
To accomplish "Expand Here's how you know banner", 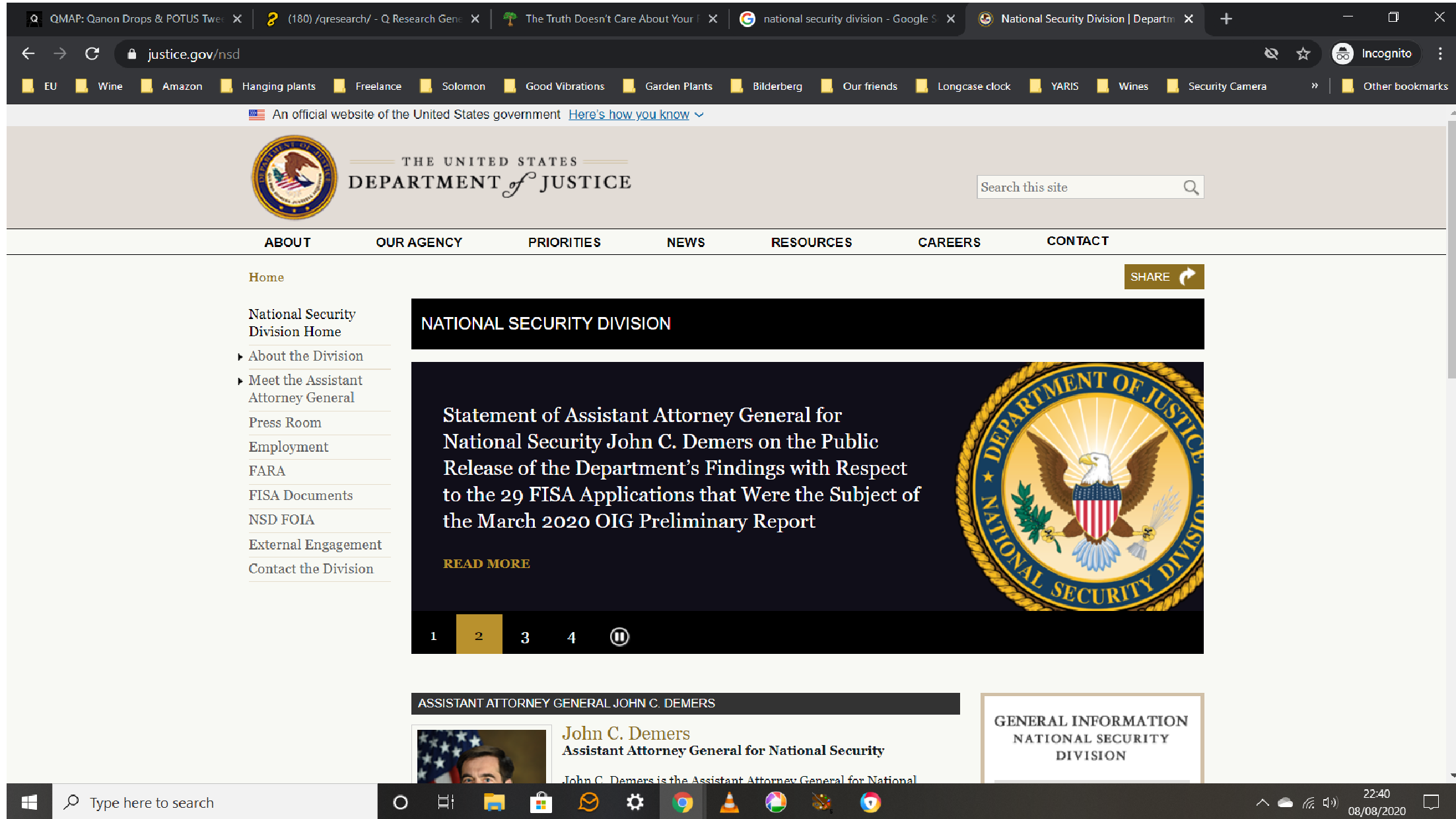I will [636, 114].
